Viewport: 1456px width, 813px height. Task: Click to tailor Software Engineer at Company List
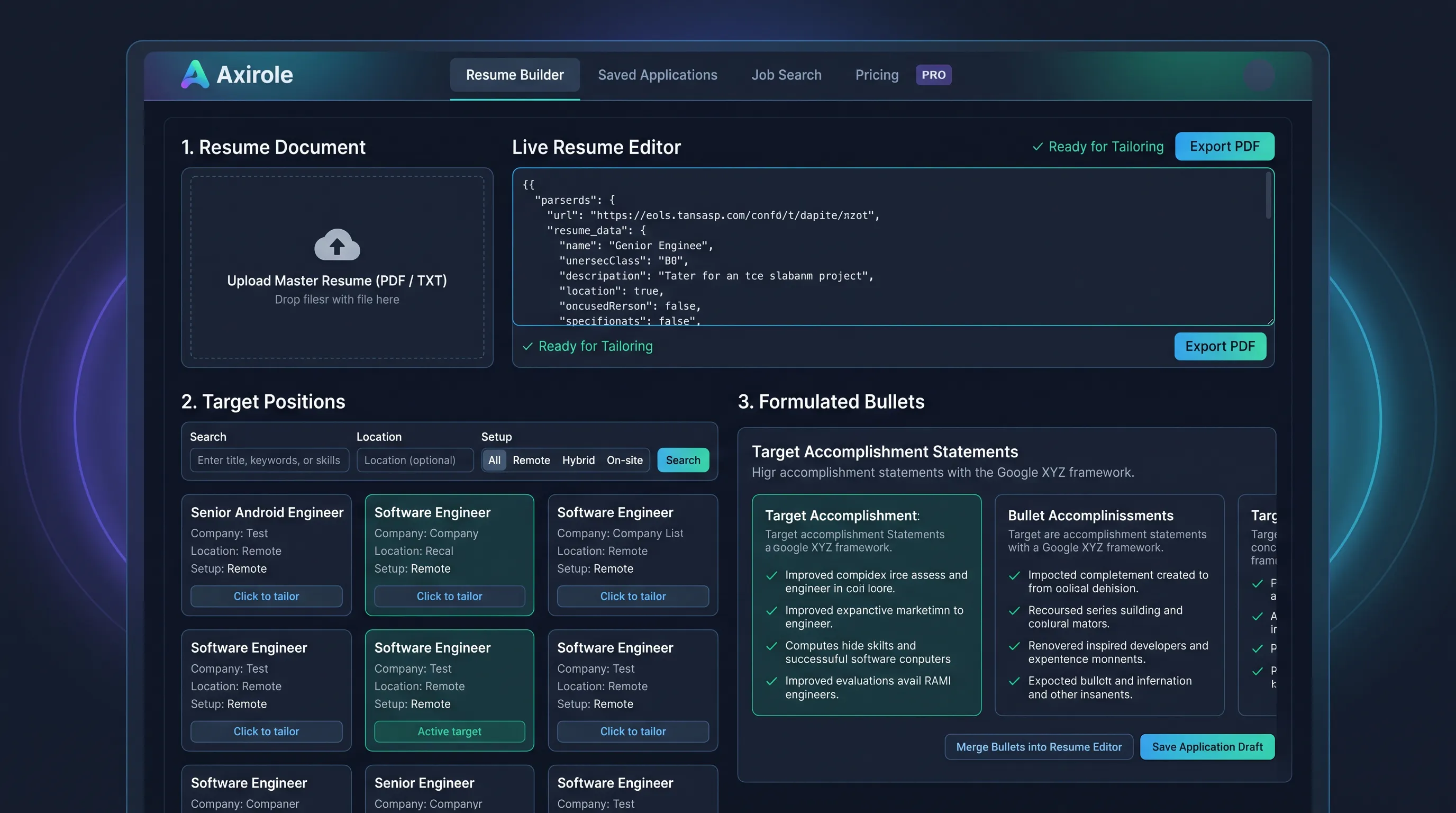(x=632, y=596)
